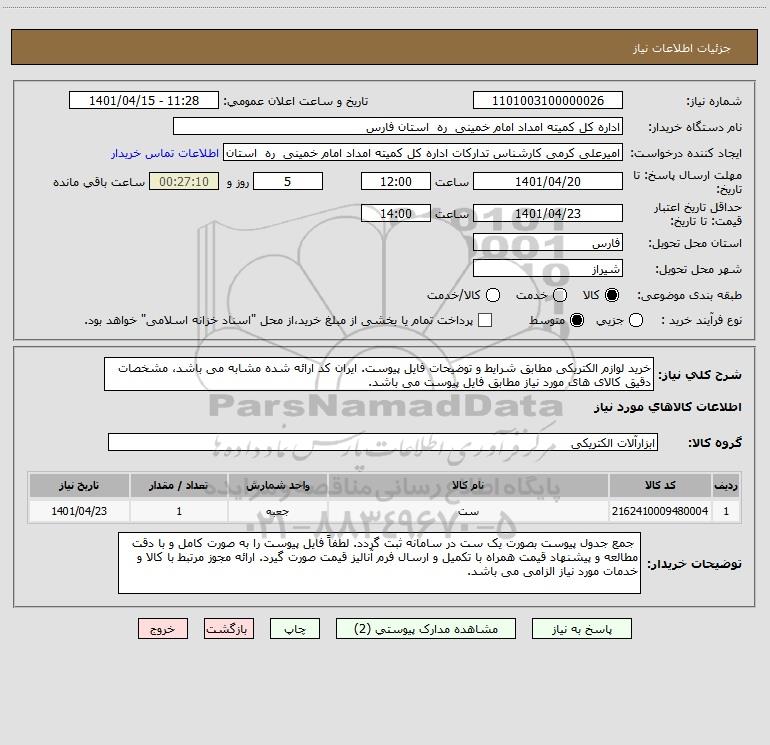Click the product name cell ست
This screenshot has width=770, height=745.
468,511
